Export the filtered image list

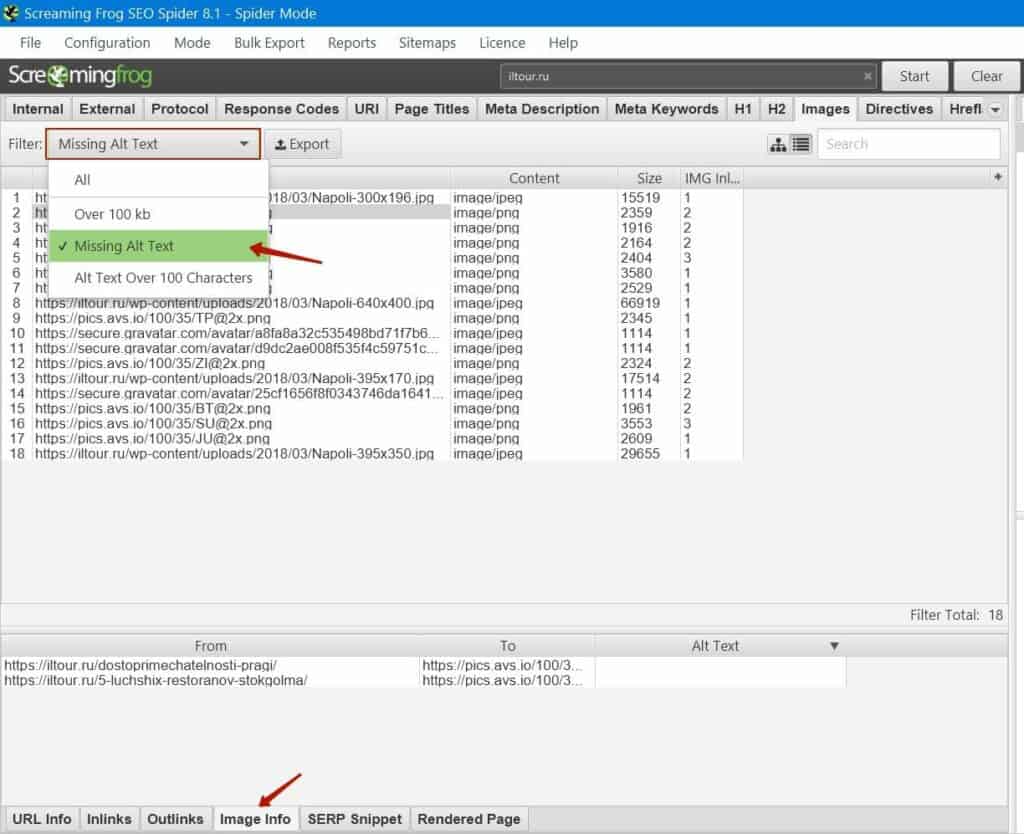(302, 144)
